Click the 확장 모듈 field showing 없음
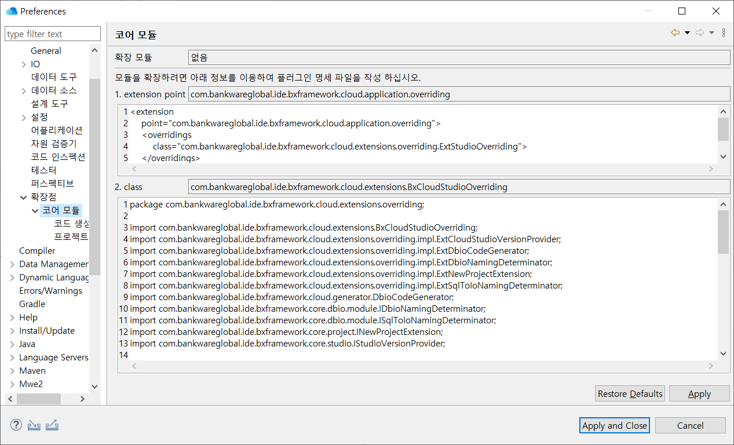734x445 pixels. coord(459,58)
